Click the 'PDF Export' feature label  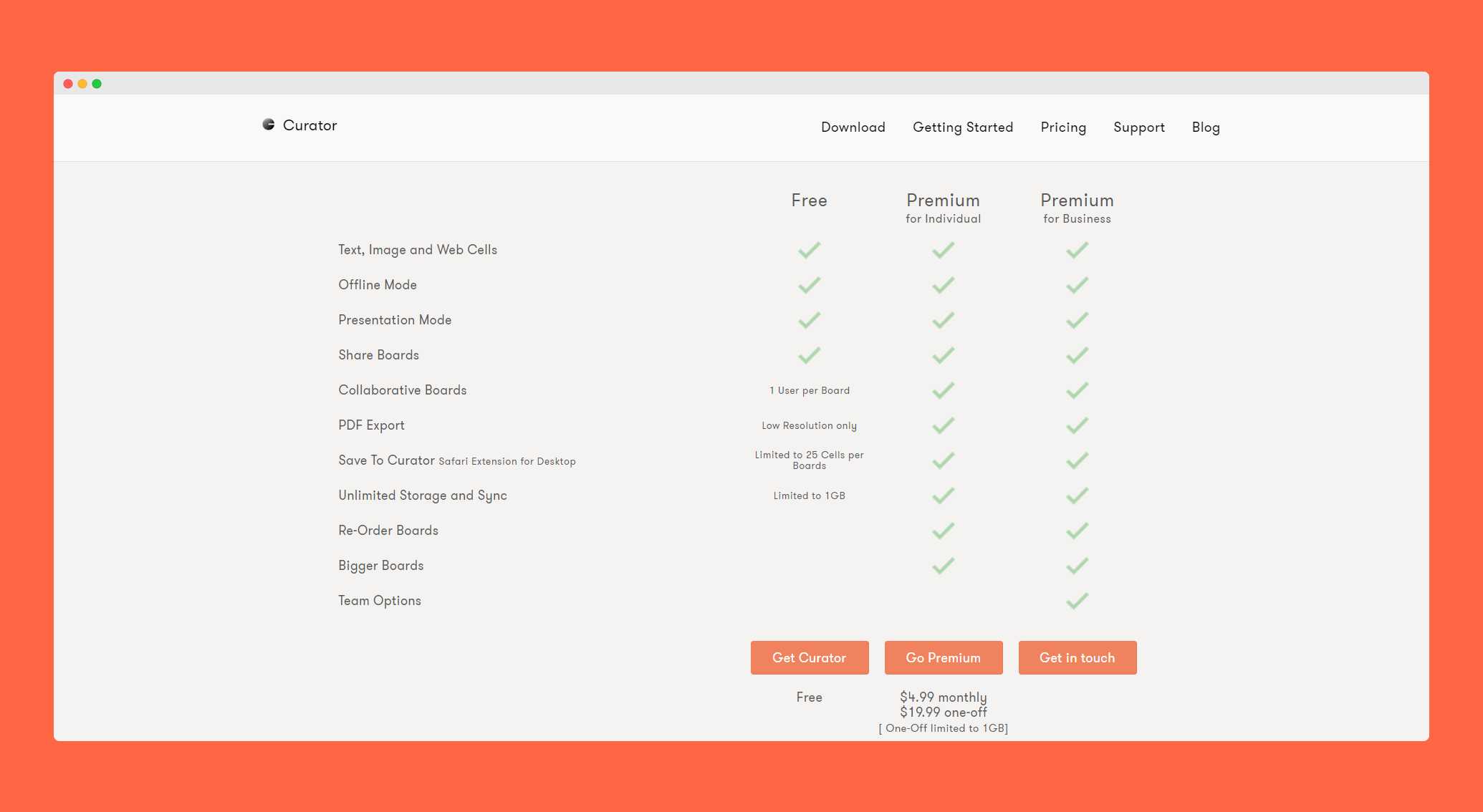point(372,425)
